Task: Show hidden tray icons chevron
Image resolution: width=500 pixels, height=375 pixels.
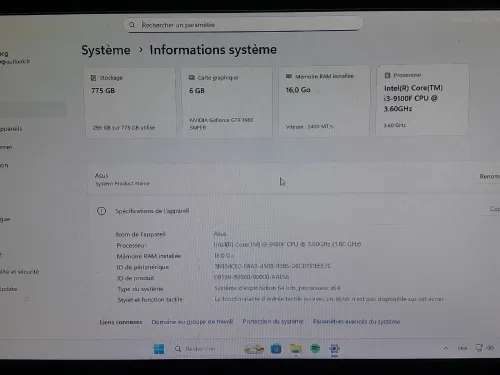Action: (446, 348)
